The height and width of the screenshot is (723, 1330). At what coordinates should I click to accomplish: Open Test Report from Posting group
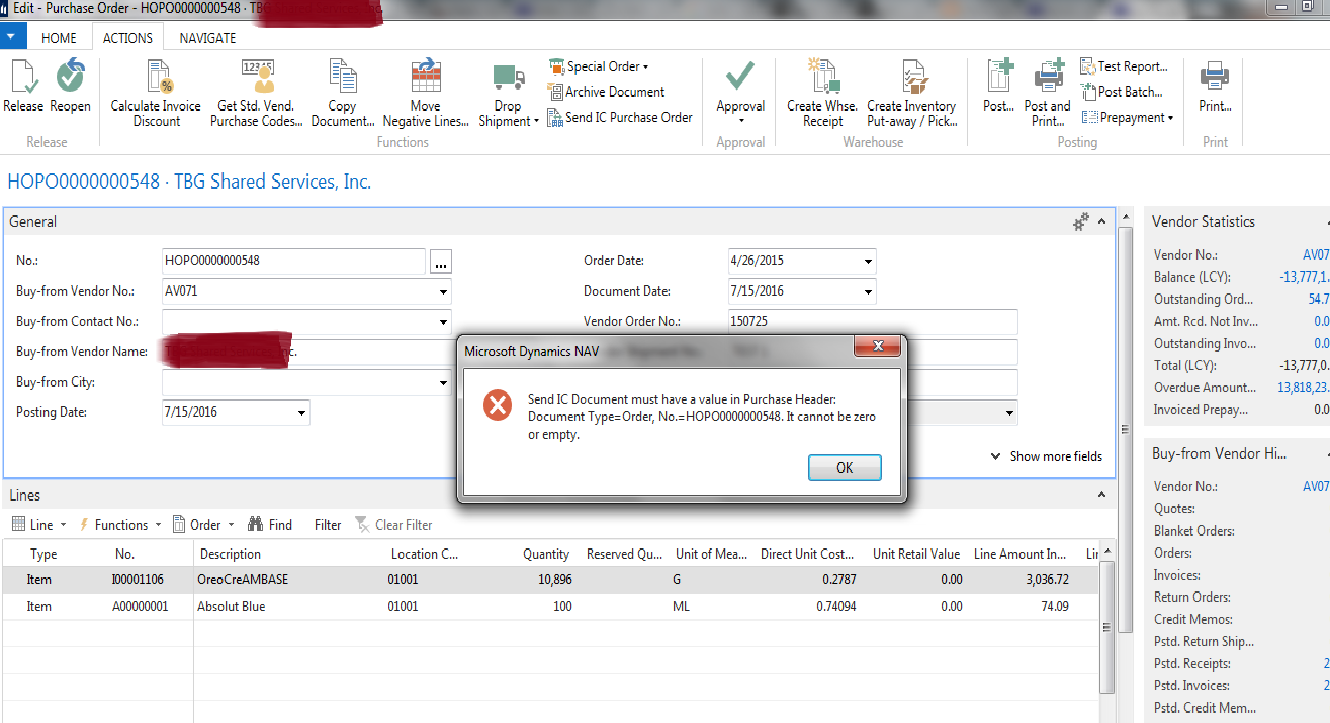coord(1124,66)
